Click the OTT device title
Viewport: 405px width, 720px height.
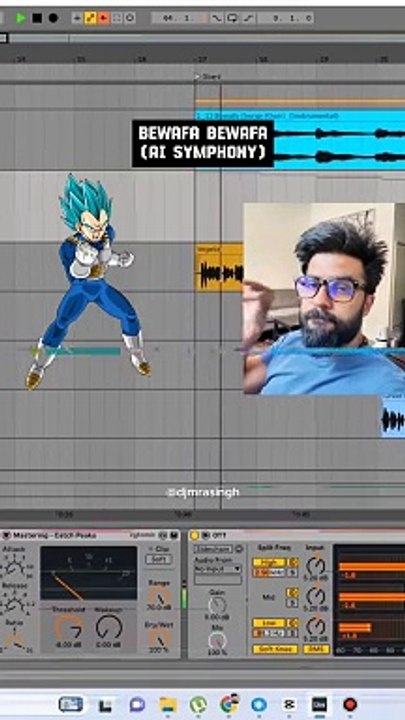[x=217, y=535]
